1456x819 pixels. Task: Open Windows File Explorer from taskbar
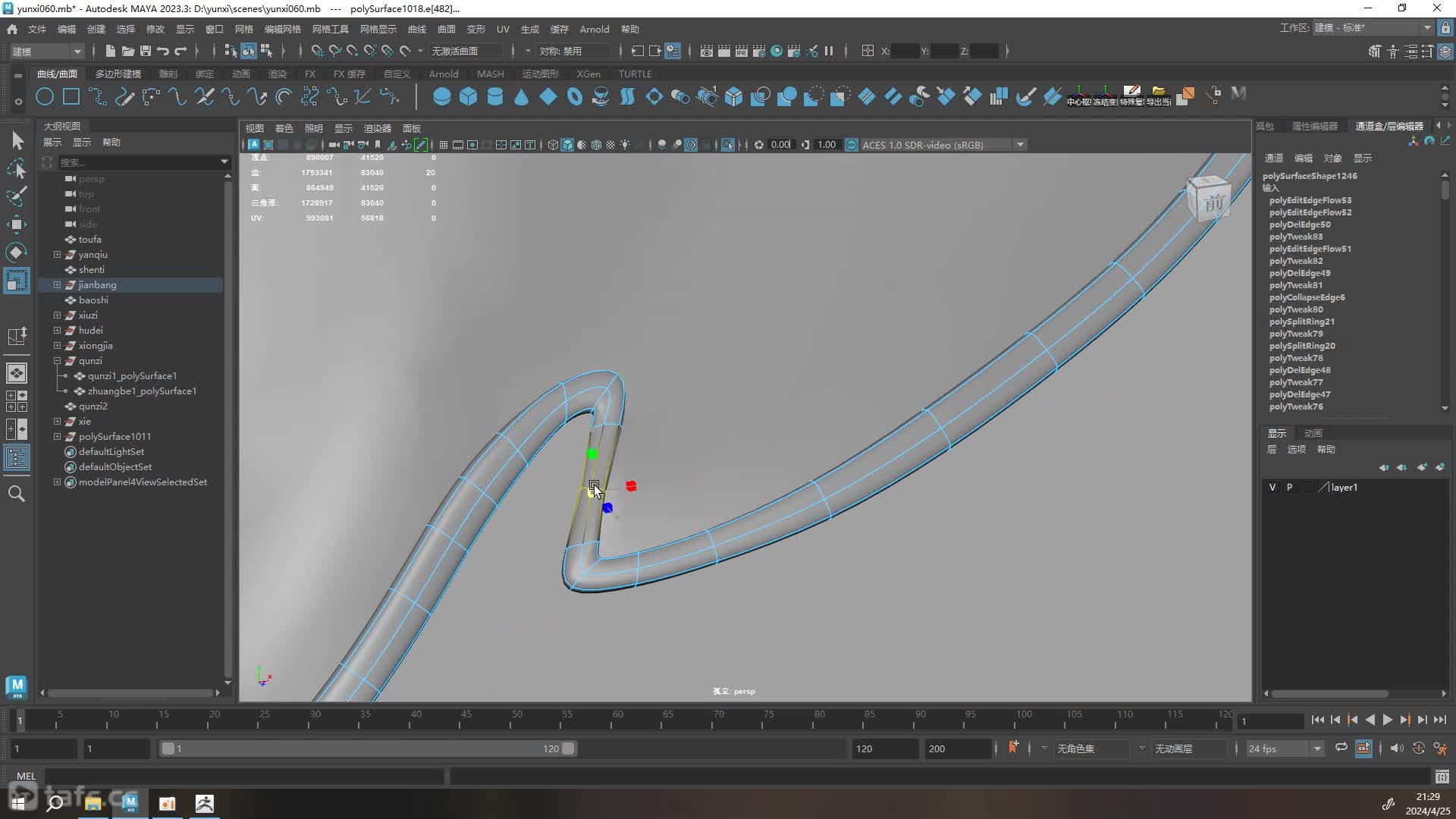click(93, 803)
